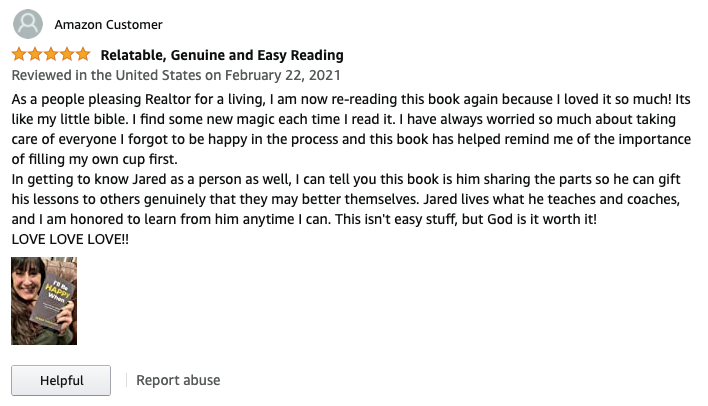Screen dimensions: 708x406
Task: Click the divider left of Report abuse
Action: 126,380
